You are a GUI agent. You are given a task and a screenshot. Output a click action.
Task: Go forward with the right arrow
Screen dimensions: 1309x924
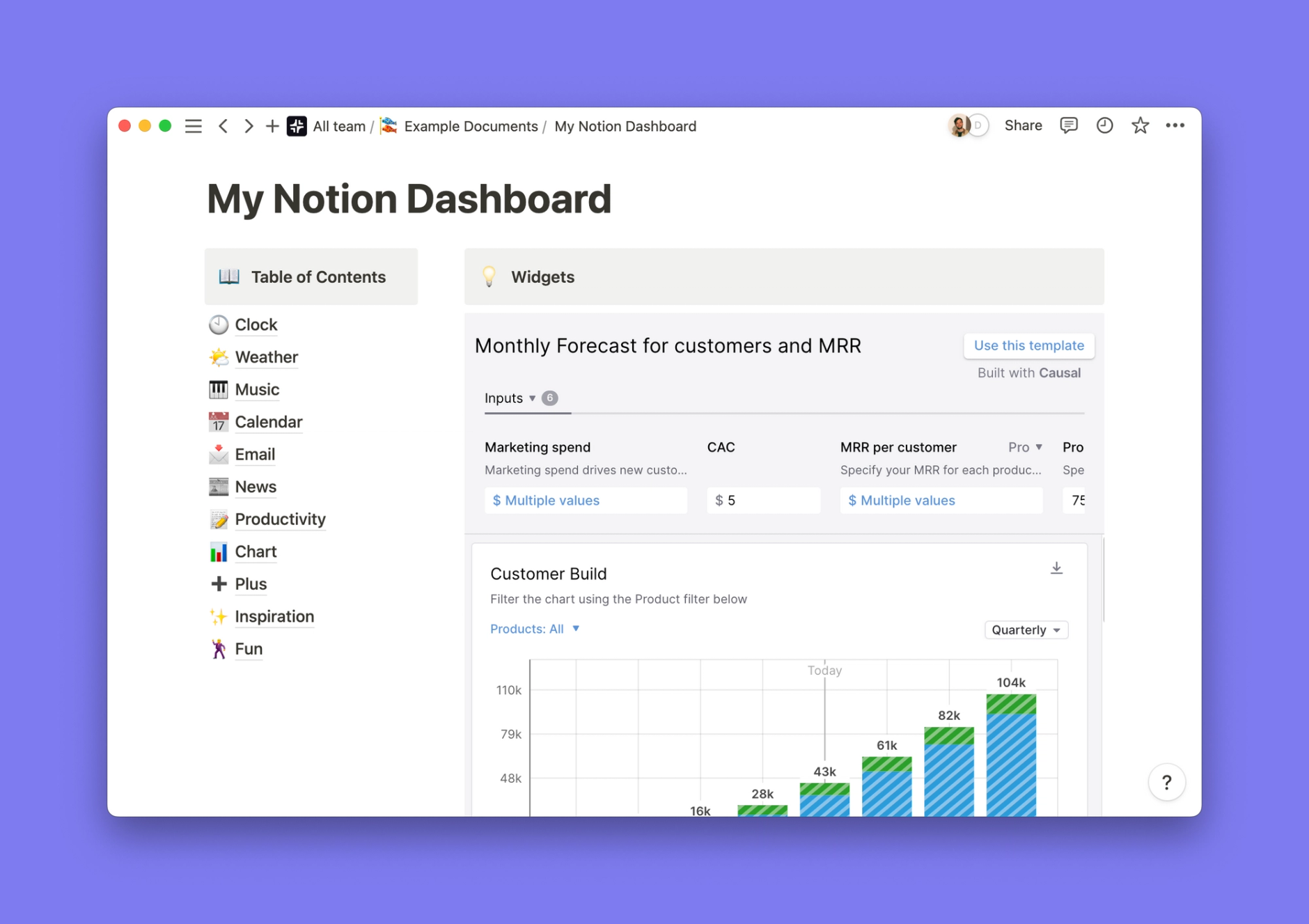[249, 126]
